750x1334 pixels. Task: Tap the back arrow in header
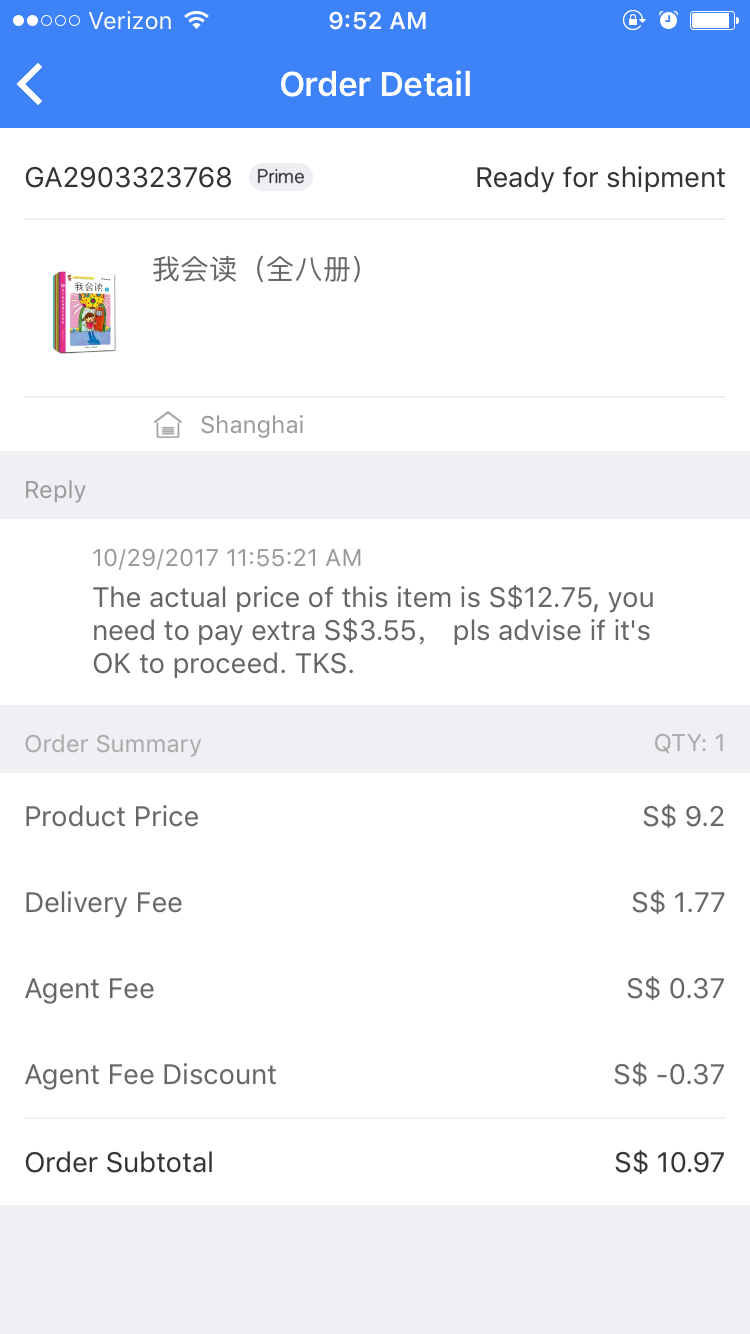pos(31,84)
